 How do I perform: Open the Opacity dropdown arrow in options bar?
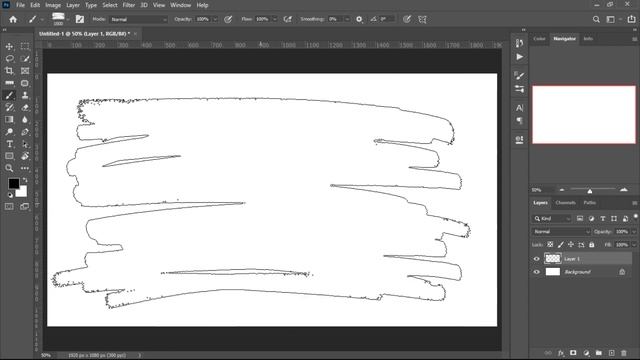[x=215, y=19]
